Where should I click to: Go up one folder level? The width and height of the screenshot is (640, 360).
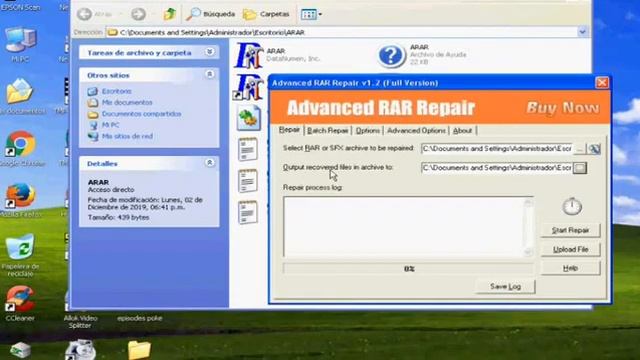coord(170,14)
